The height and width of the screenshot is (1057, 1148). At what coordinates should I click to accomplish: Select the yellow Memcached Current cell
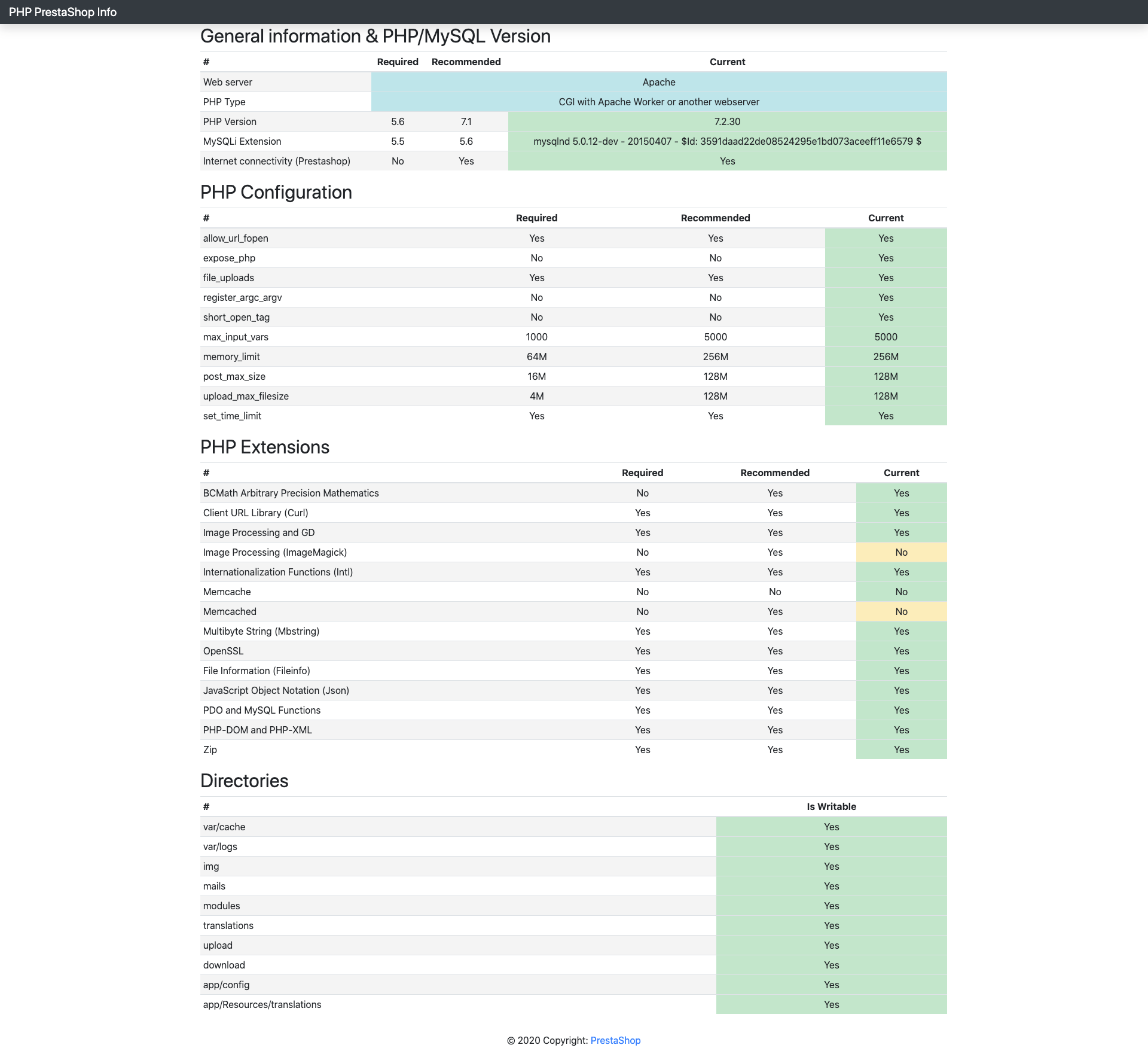(901, 611)
